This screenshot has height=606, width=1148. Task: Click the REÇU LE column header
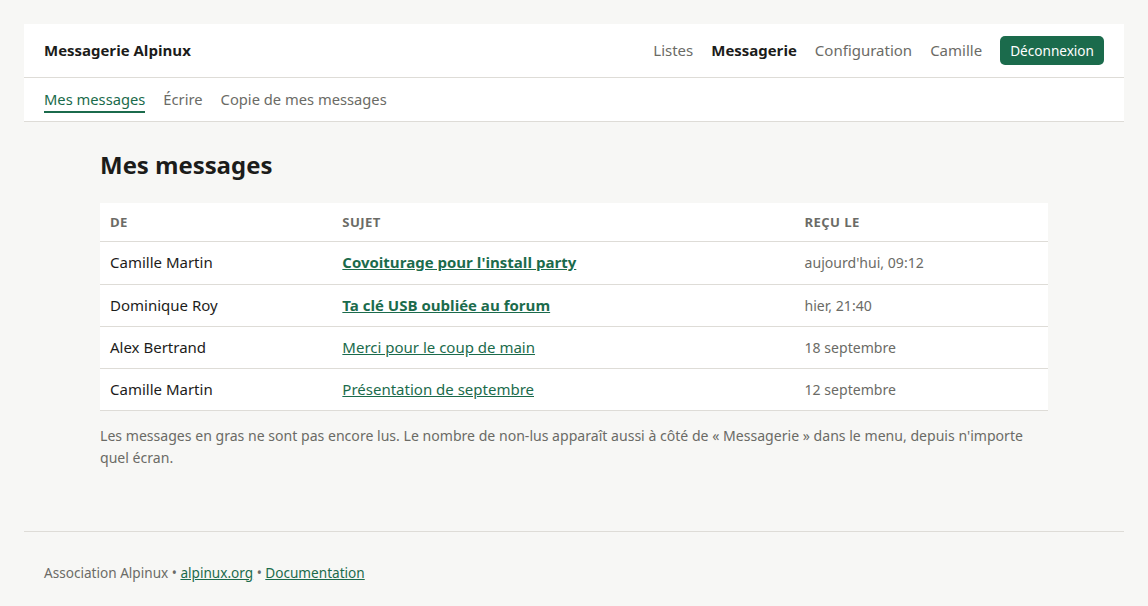pyautogui.click(x=832, y=222)
